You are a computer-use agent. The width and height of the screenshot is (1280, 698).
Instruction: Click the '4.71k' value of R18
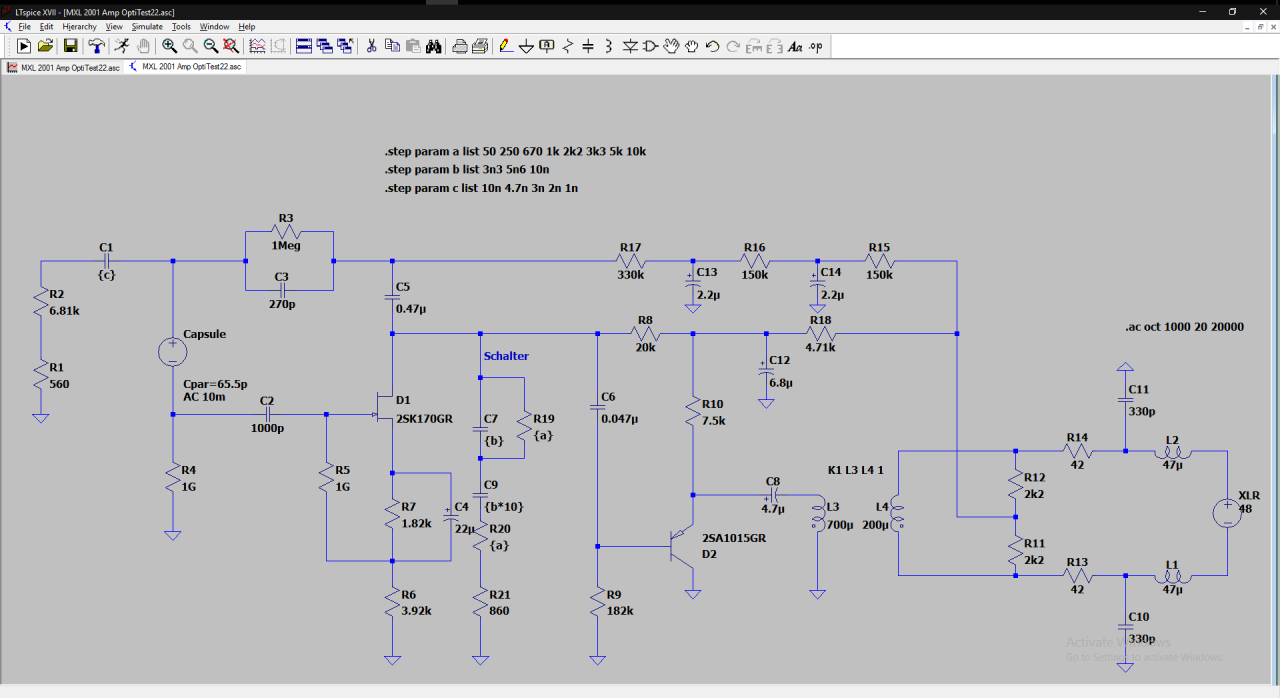point(820,347)
